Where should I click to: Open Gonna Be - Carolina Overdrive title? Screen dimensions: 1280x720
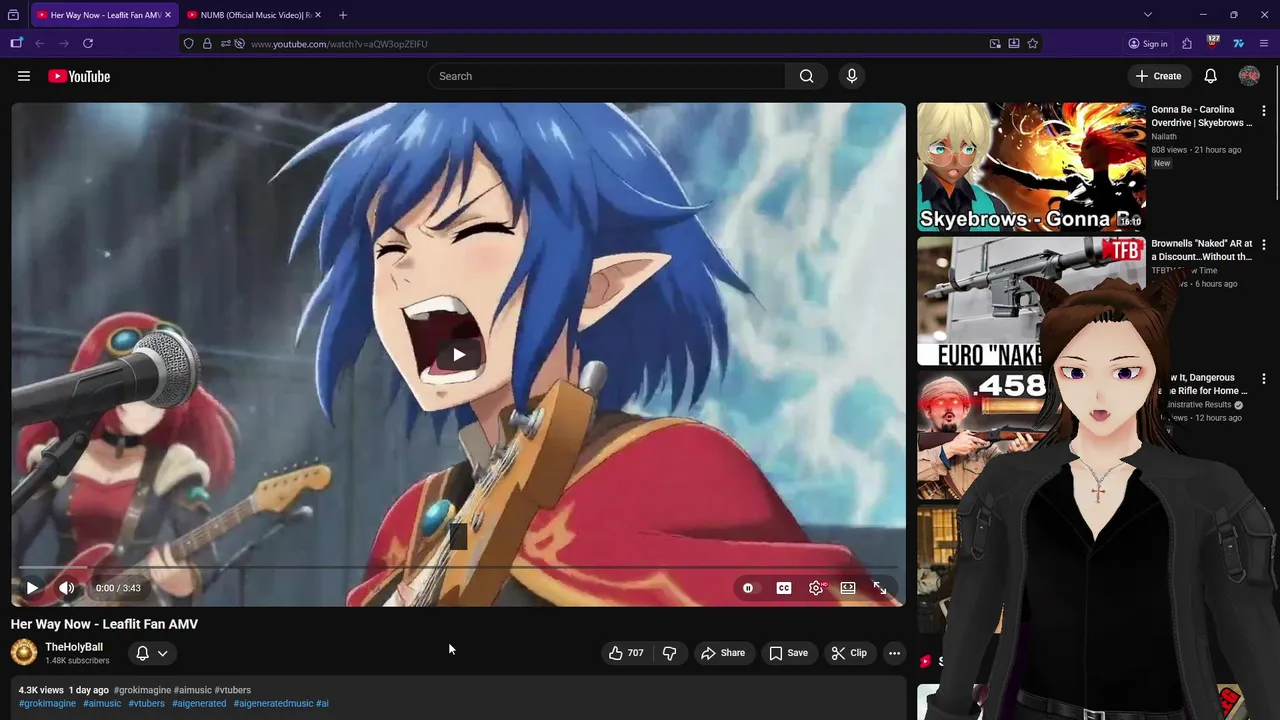point(1201,116)
